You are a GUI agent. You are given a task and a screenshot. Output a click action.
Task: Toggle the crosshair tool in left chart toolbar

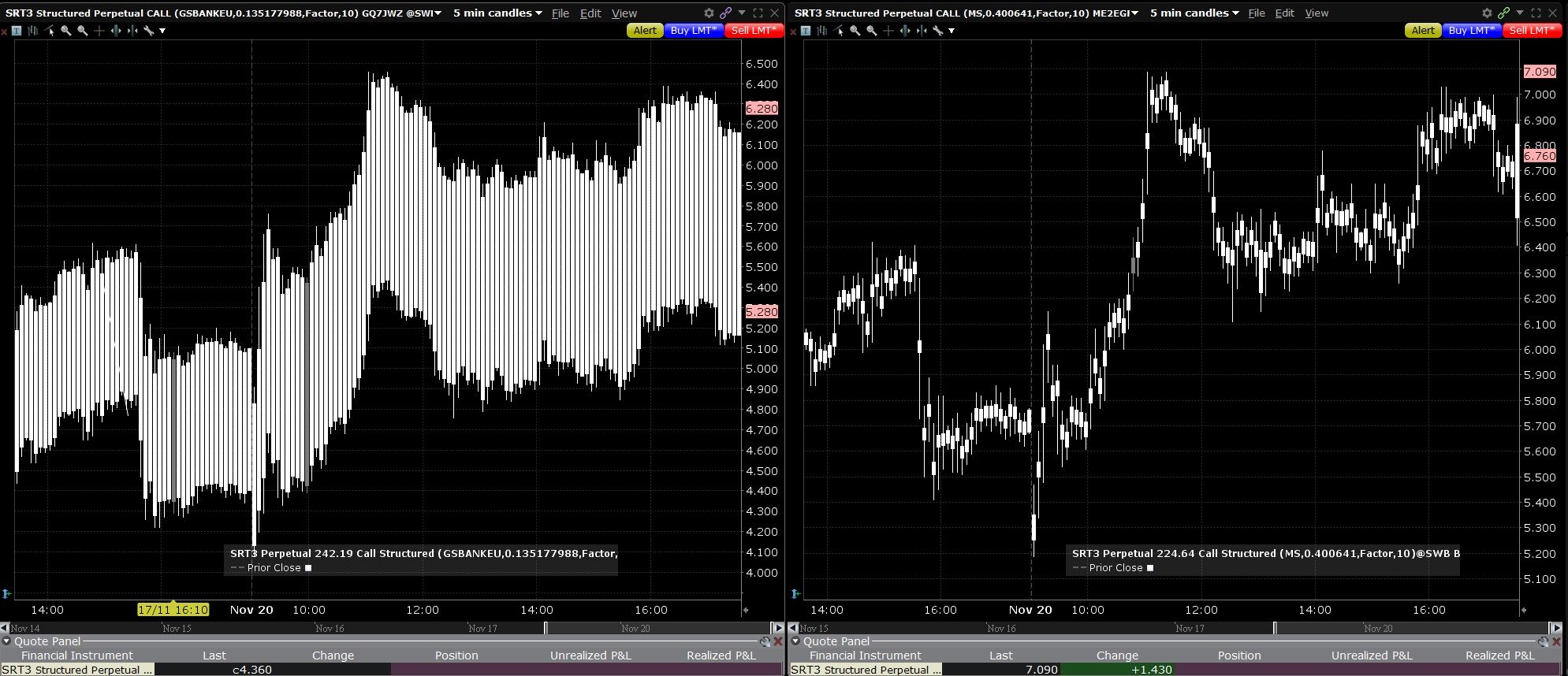(x=99, y=31)
